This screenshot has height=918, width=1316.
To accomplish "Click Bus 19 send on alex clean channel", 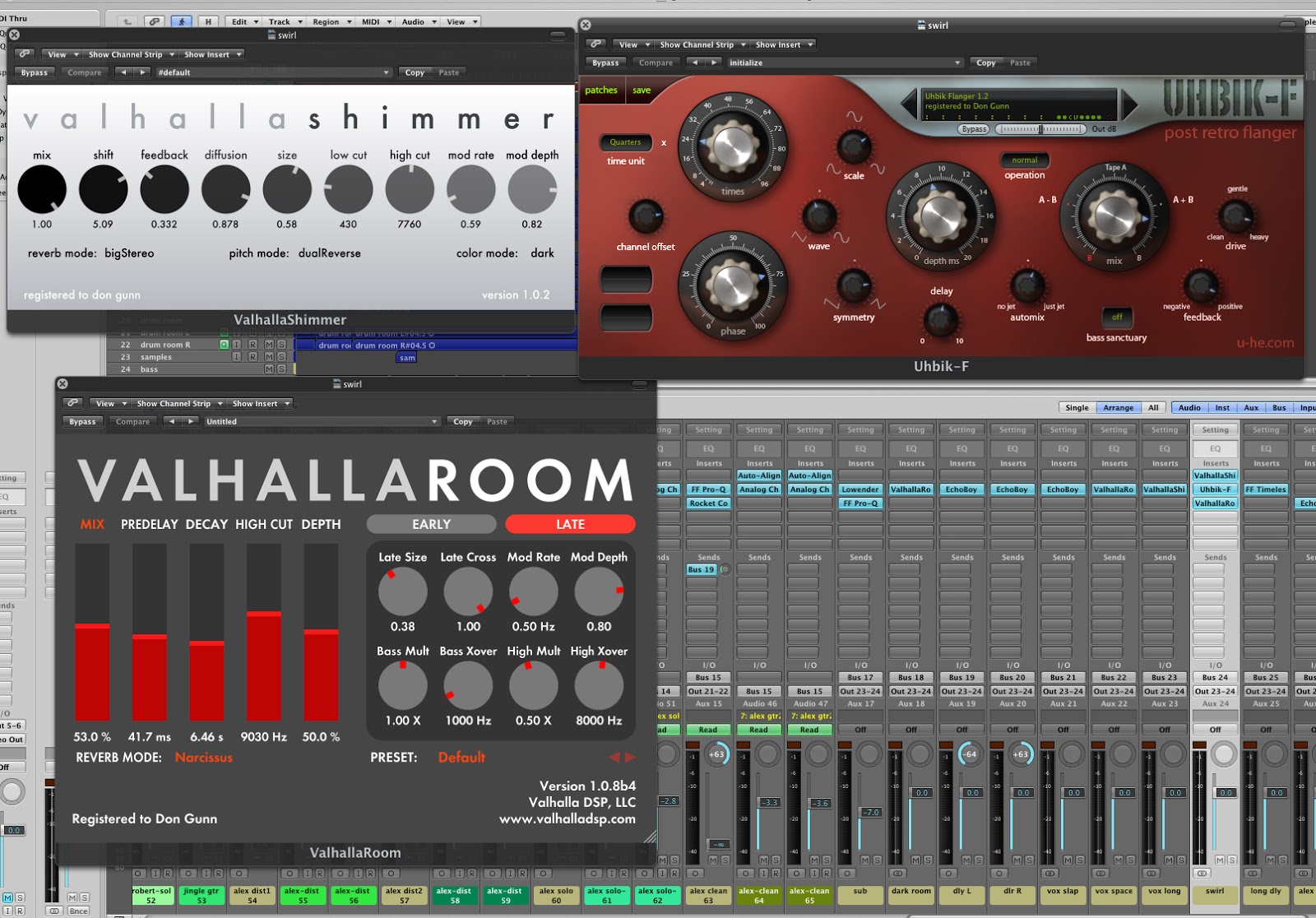I will point(702,569).
